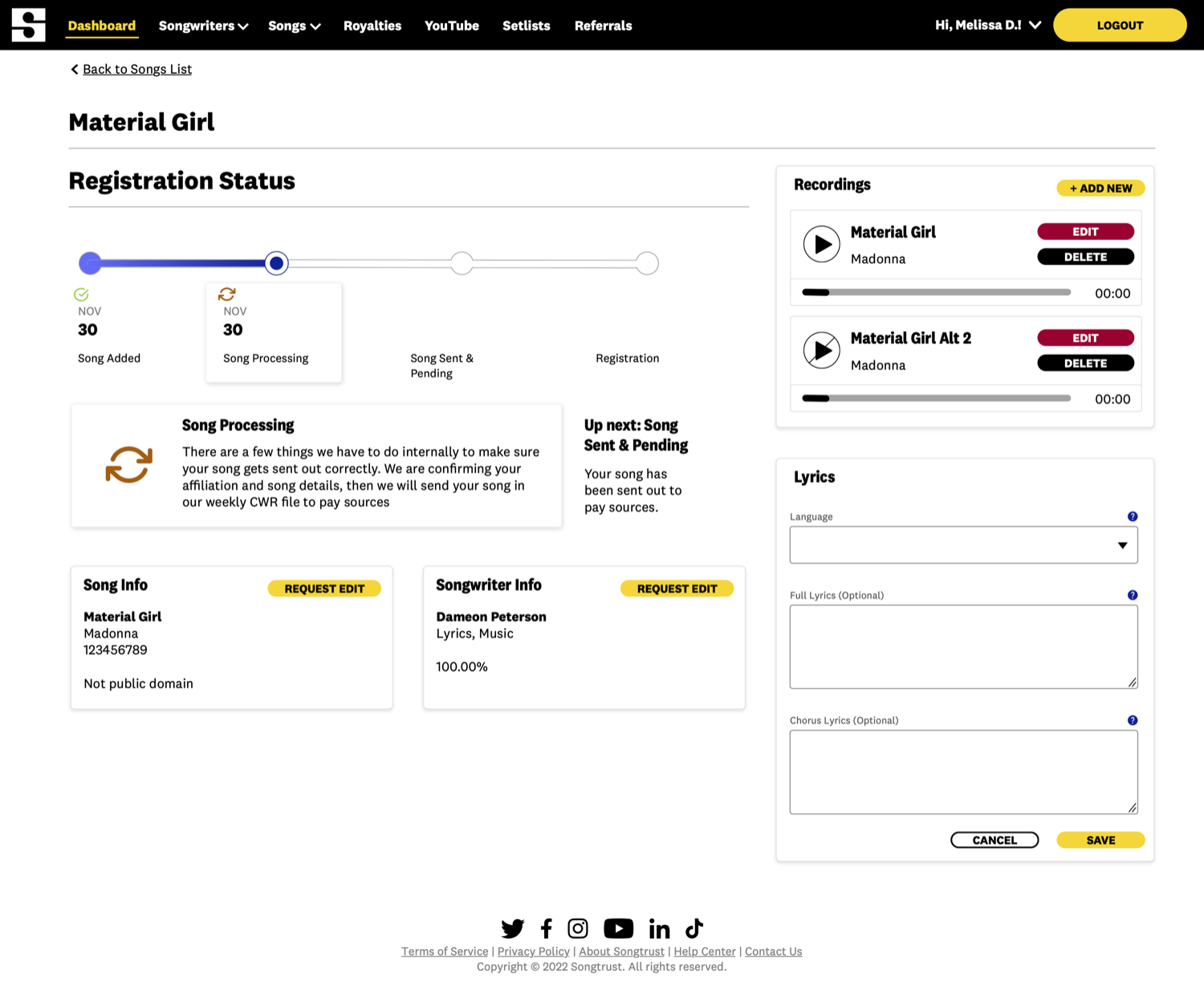Screen dimensions: 1204x998
Task: Go to the Dashboard tab
Action: [102, 26]
